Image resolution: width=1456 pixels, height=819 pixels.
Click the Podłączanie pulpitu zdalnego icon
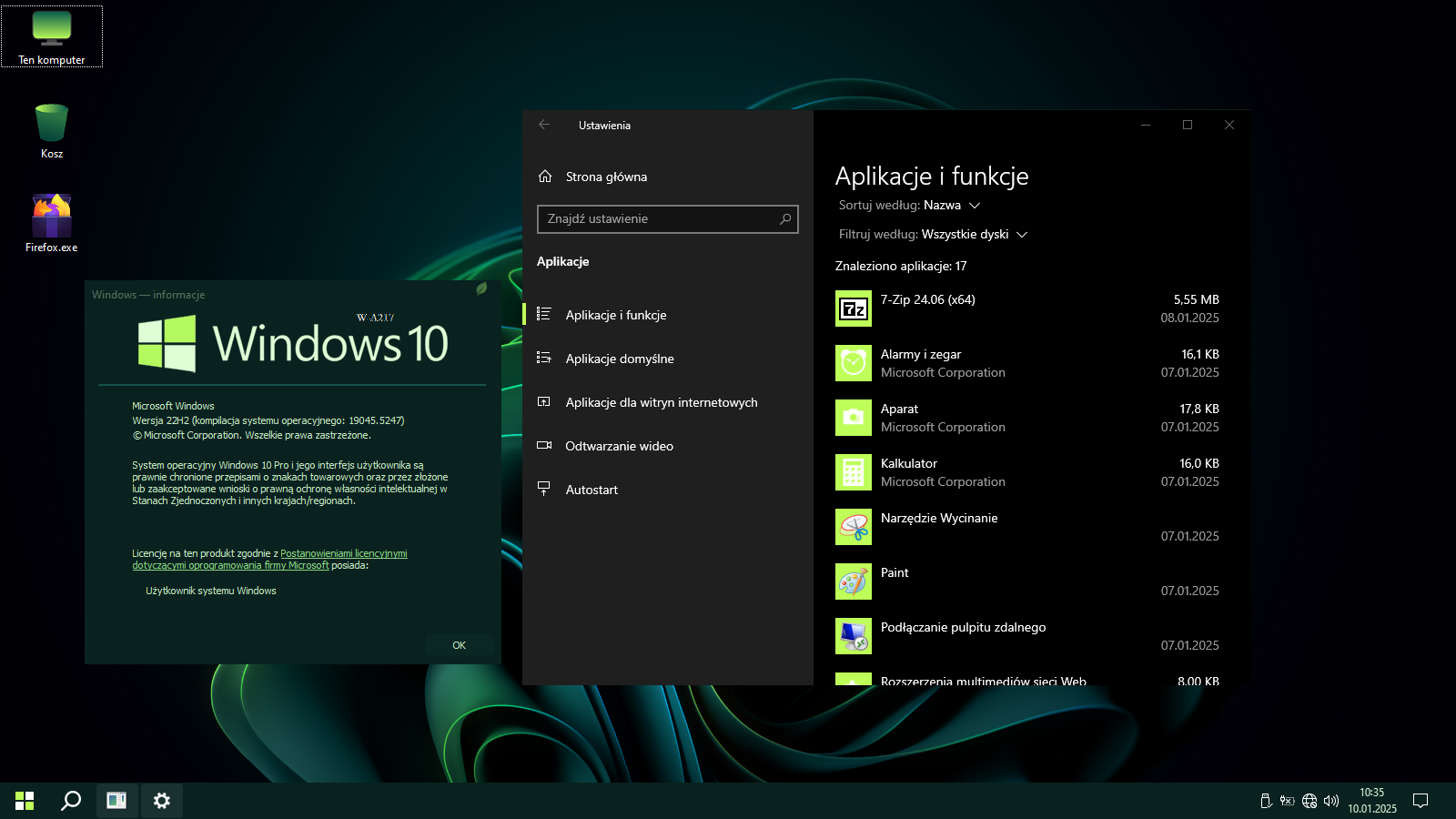click(853, 636)
